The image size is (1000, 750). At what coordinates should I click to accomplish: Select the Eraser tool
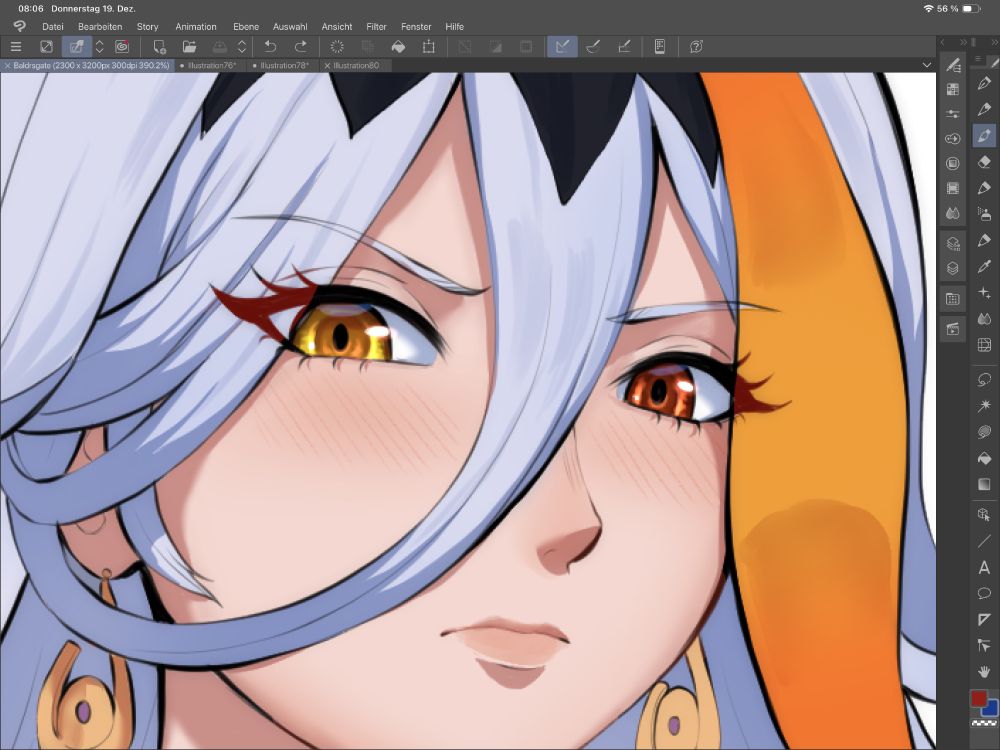pyautogui.click(x=984, y=162)
